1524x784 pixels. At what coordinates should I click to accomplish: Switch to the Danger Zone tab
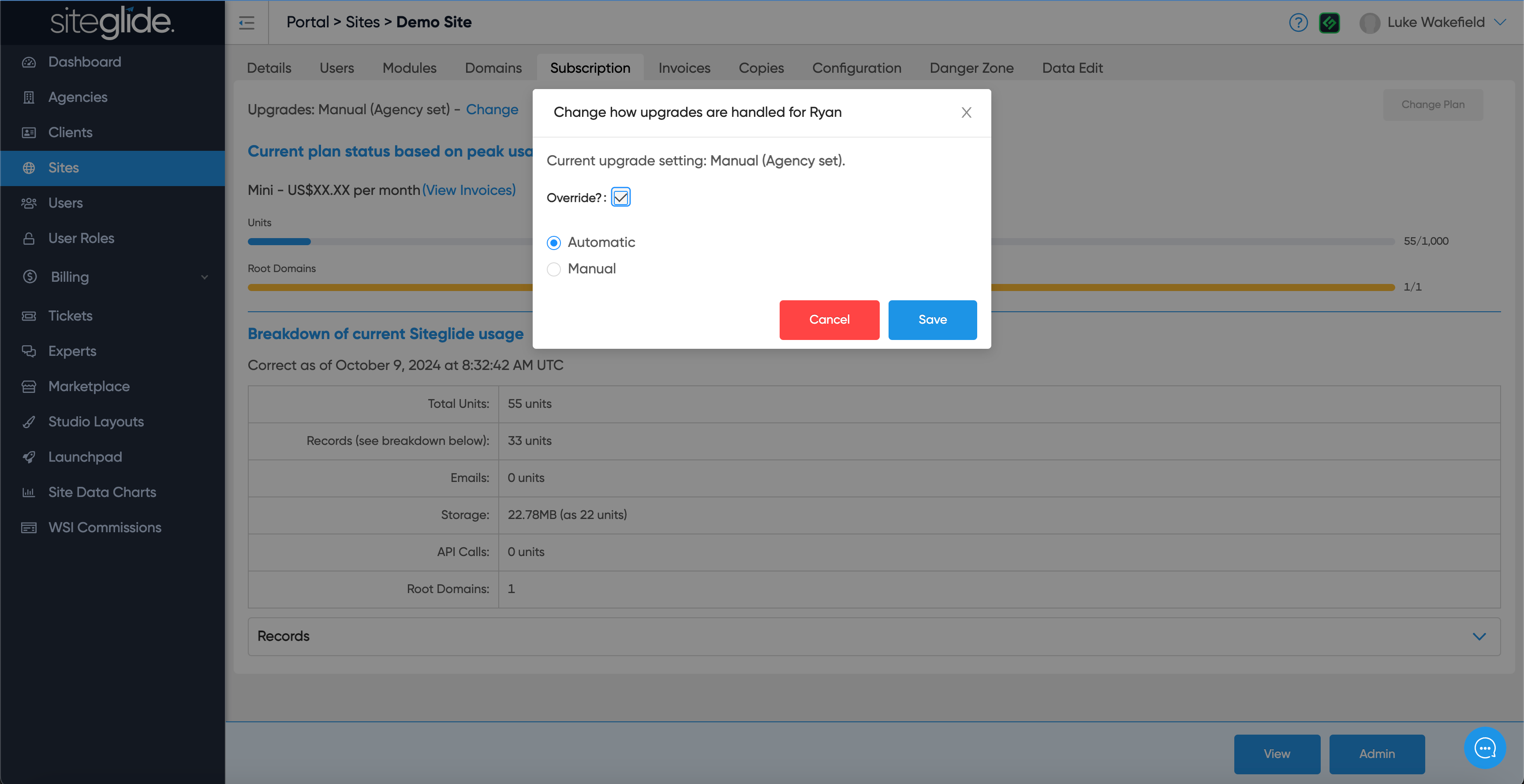click(971, 68)
